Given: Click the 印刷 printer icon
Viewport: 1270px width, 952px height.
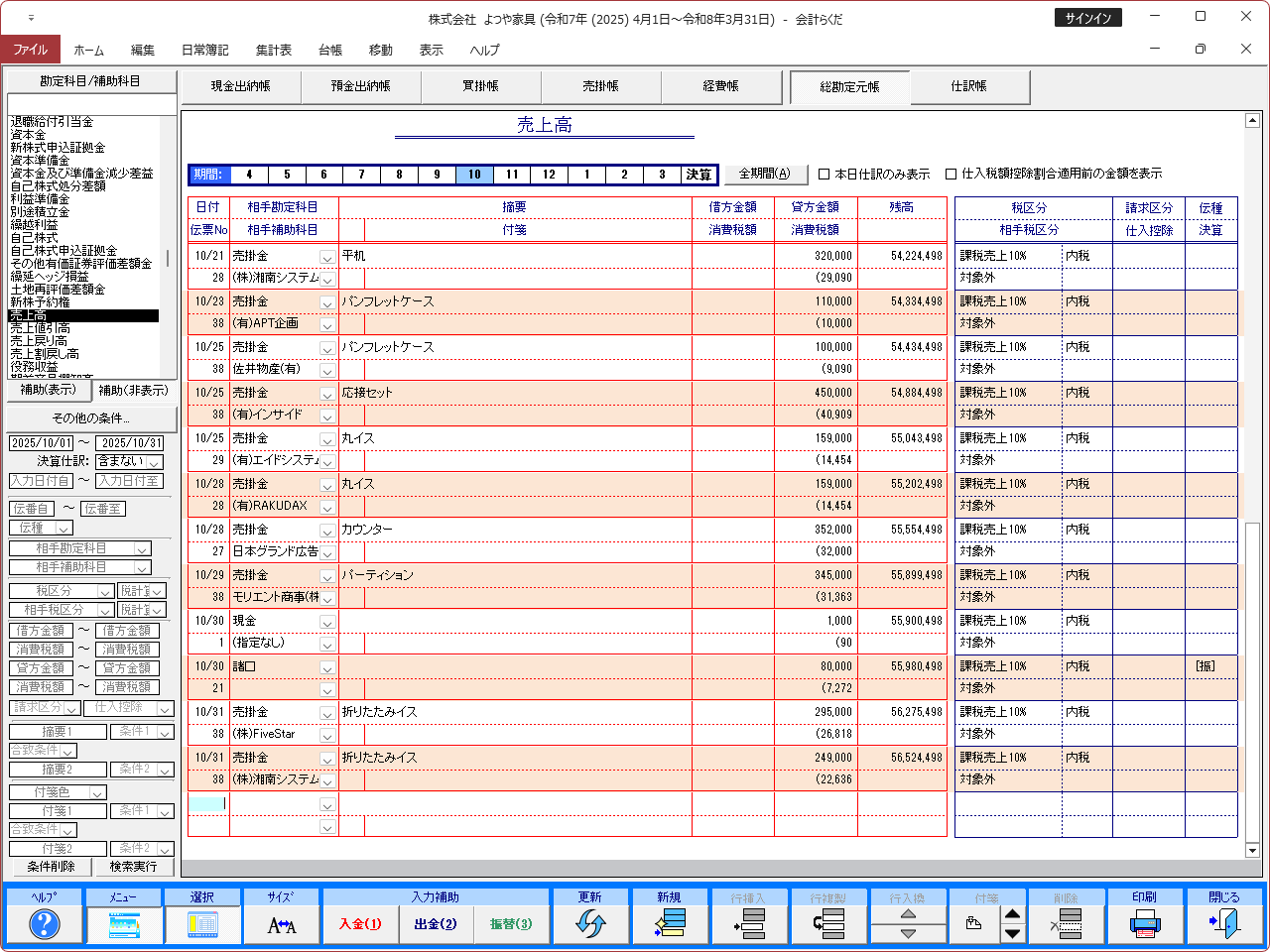Looking at the screenshot, I should tap(1145, 924).
